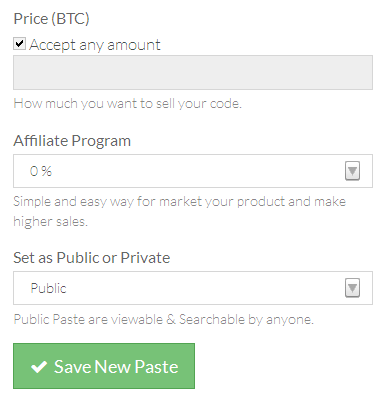The image size is (385, 400).
Task: Click the tick mark inside Accept checkbox
Action: (x=19, y=43)
